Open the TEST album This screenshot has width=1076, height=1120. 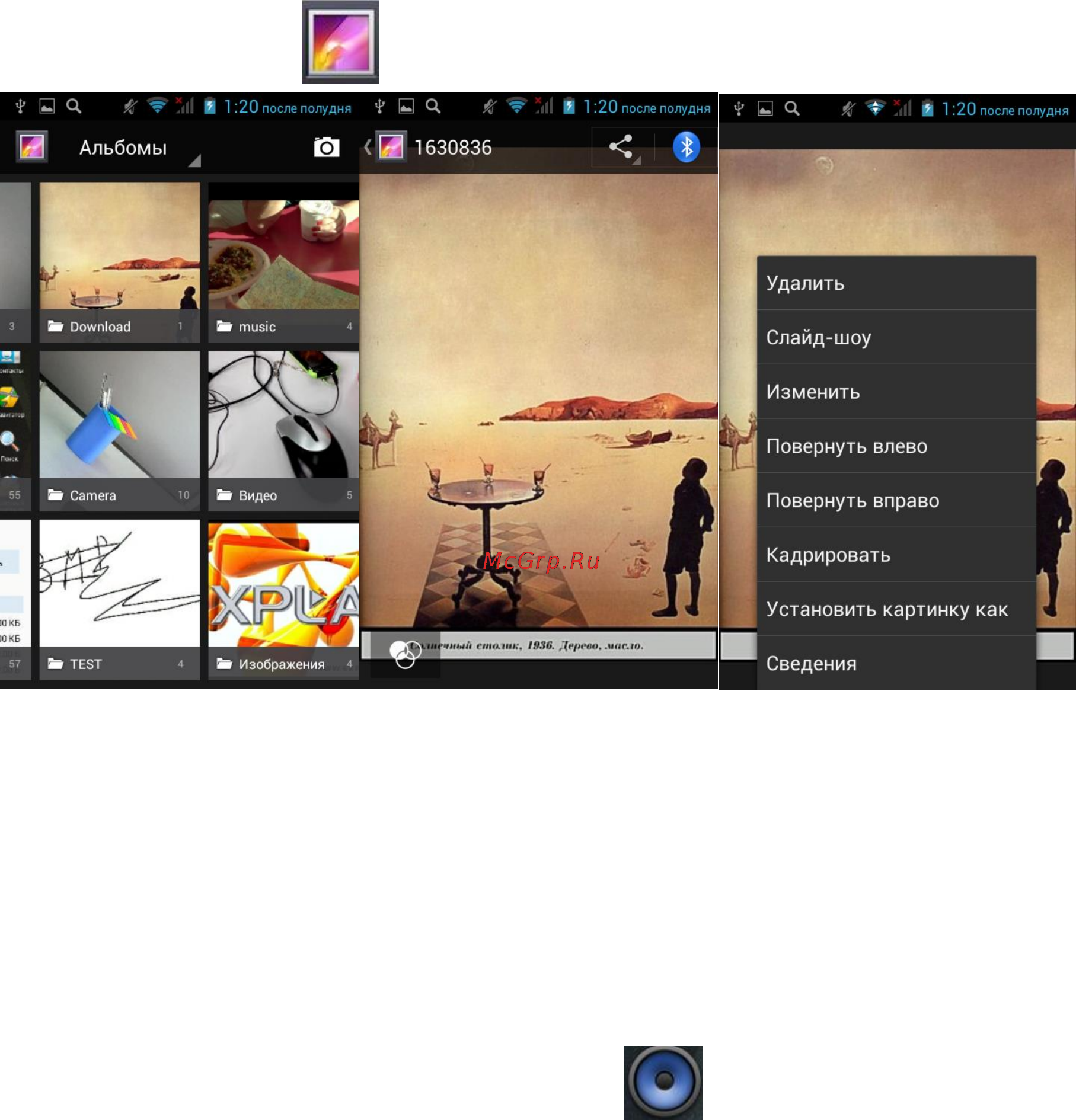pyautogui.click(x=120, y=600)
